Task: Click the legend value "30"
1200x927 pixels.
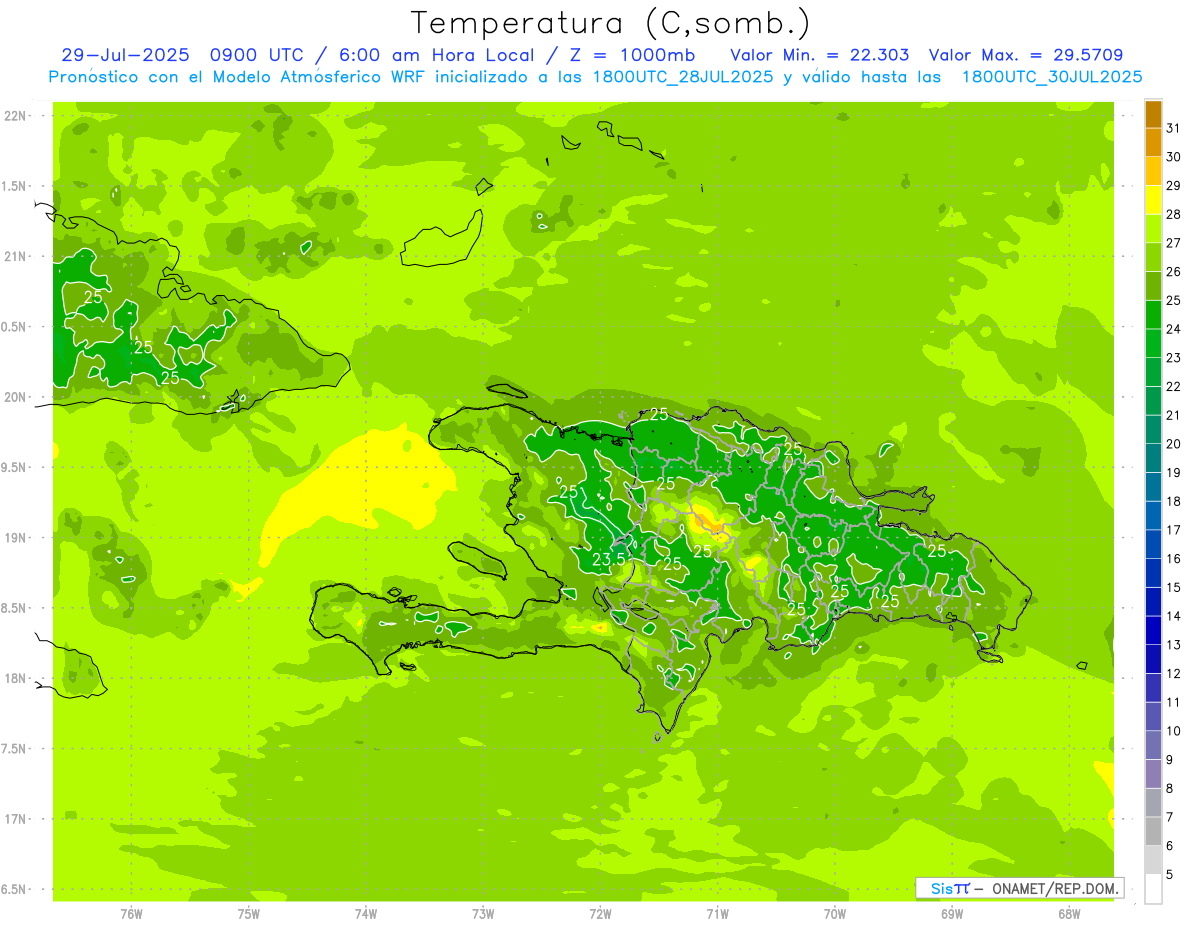Action: click(x=1174, y=156)
